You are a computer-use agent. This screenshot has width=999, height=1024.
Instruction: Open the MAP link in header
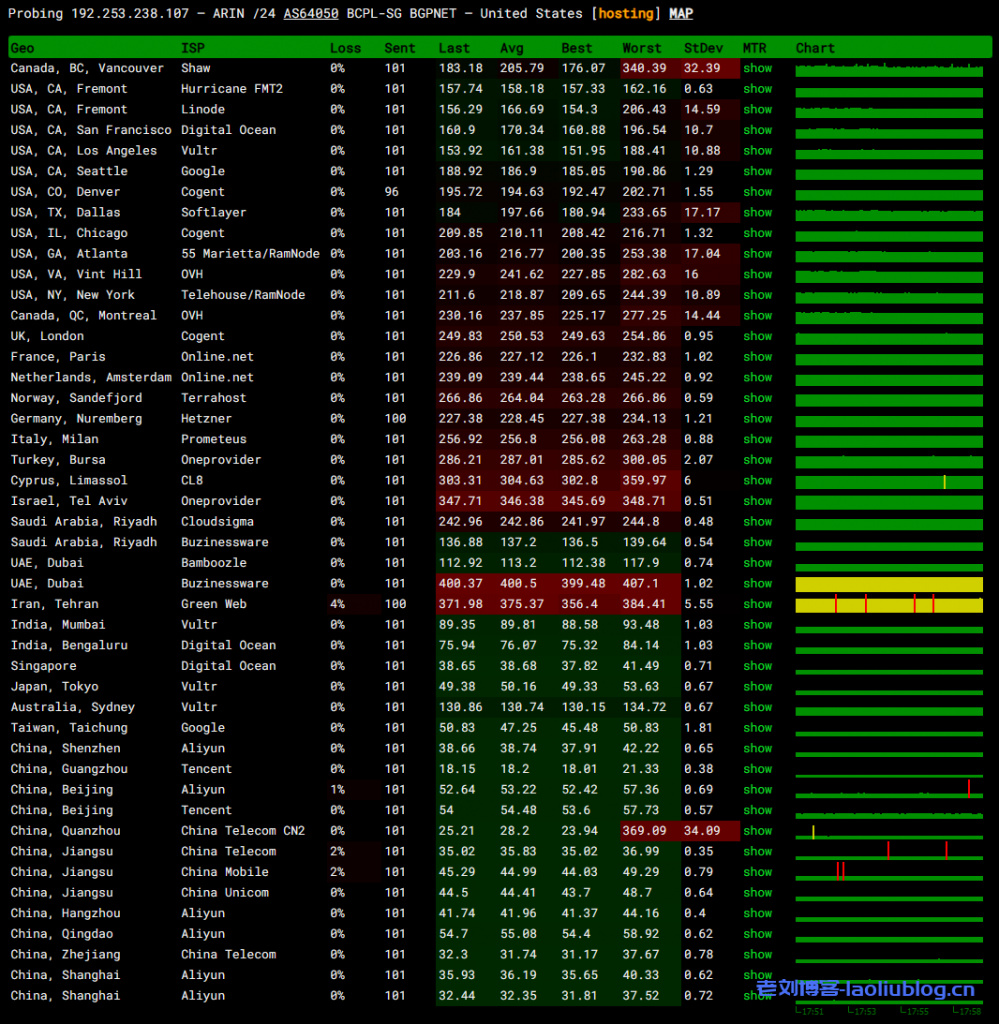pos(681,13)
